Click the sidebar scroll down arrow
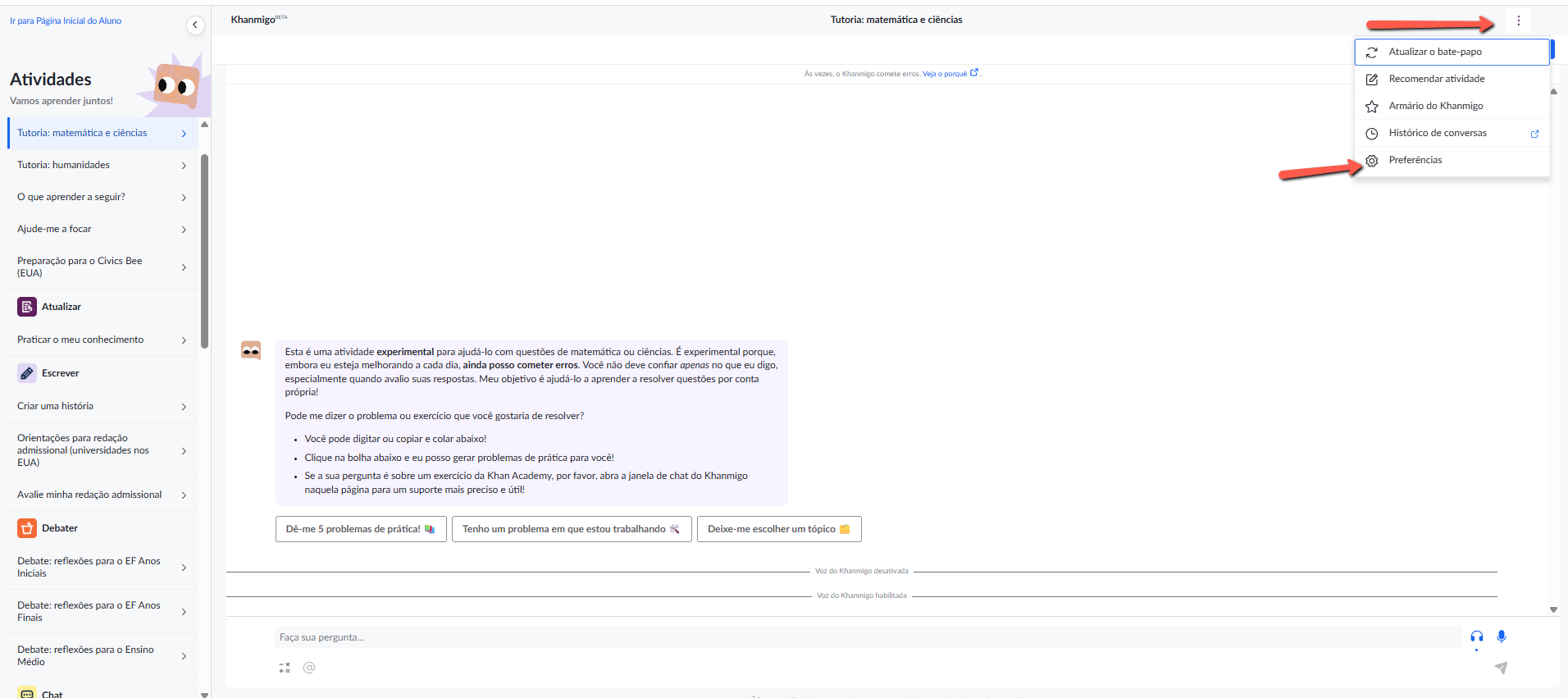This screenshot has width=1568, height=698. click(204, 694)
